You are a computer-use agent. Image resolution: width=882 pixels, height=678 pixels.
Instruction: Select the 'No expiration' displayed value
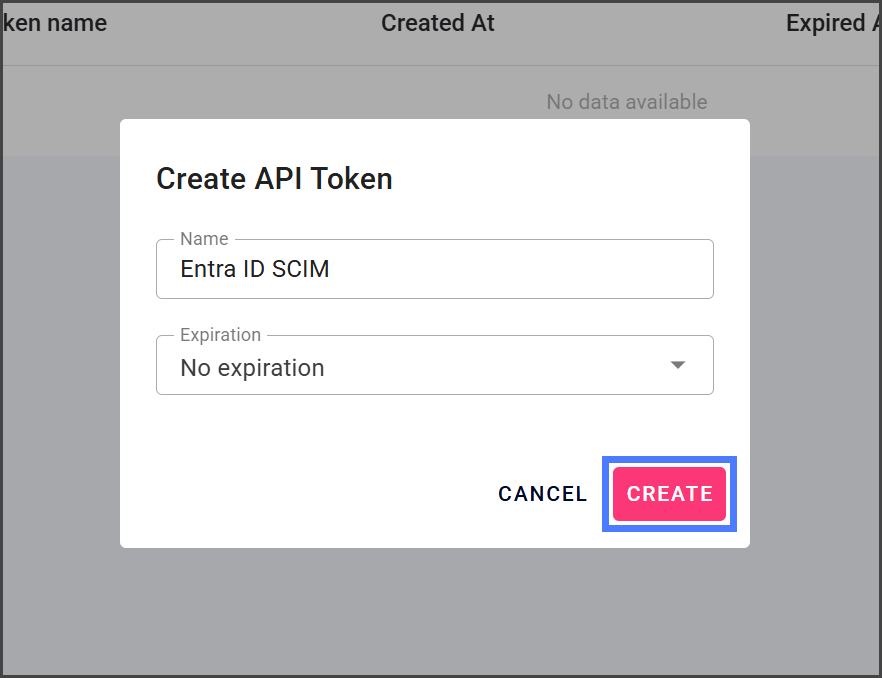pos(252,368)
